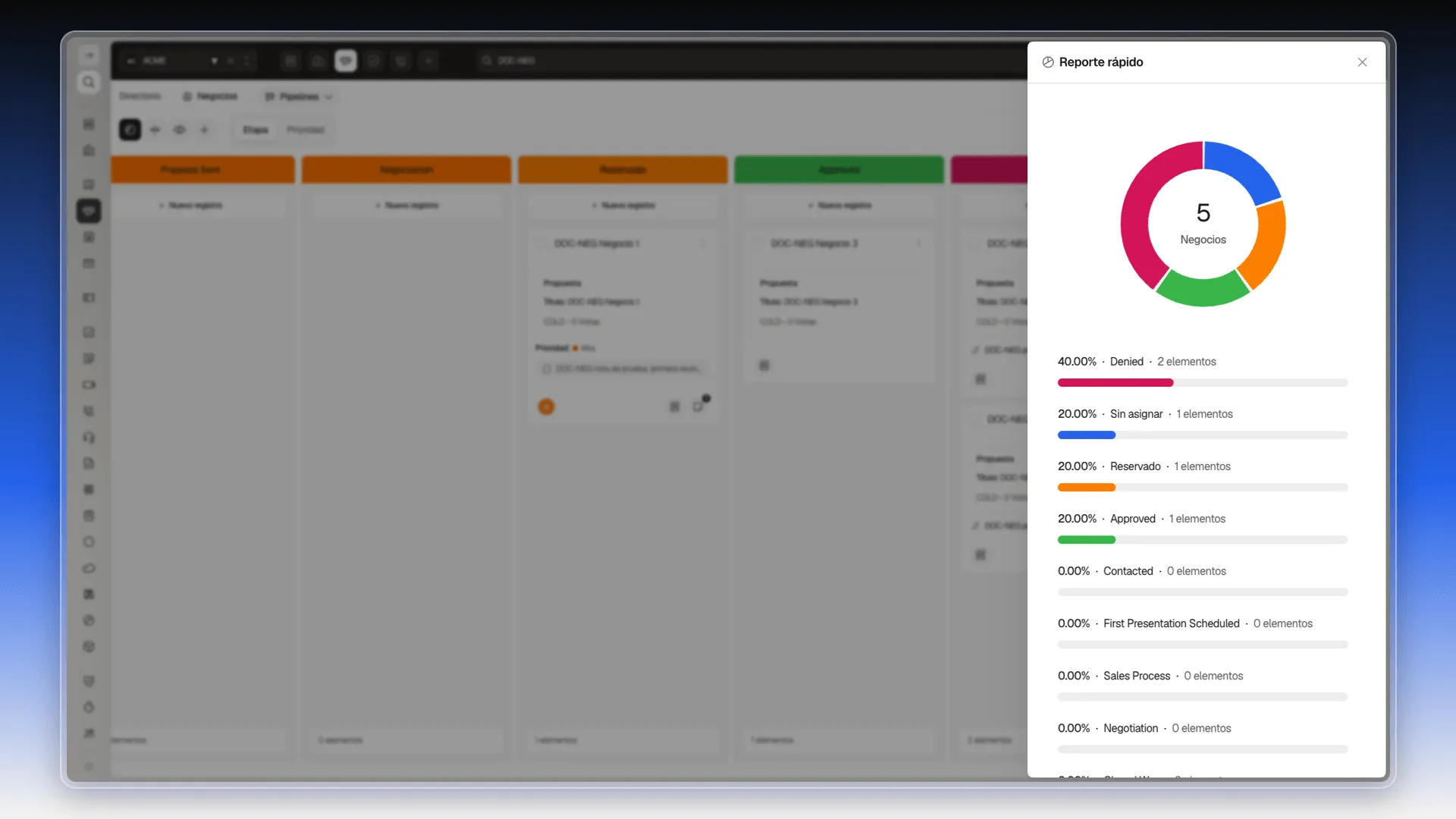Click the phone icon in the top bar

[401, 61]
